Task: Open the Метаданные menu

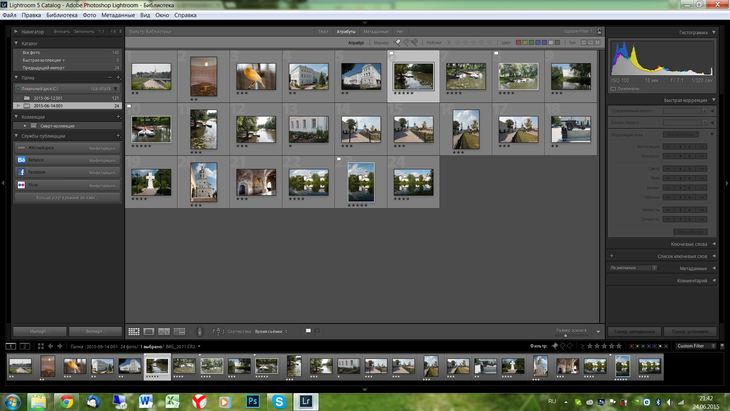Action: click(118, 15)
